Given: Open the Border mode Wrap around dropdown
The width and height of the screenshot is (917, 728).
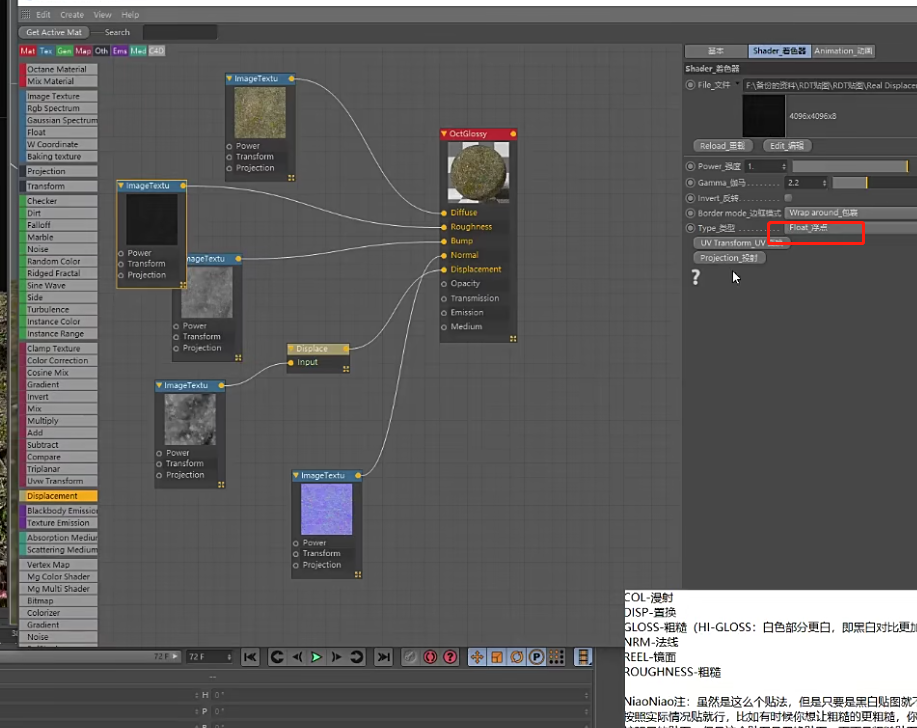Looking at the screenshot, I should (851, 213).
